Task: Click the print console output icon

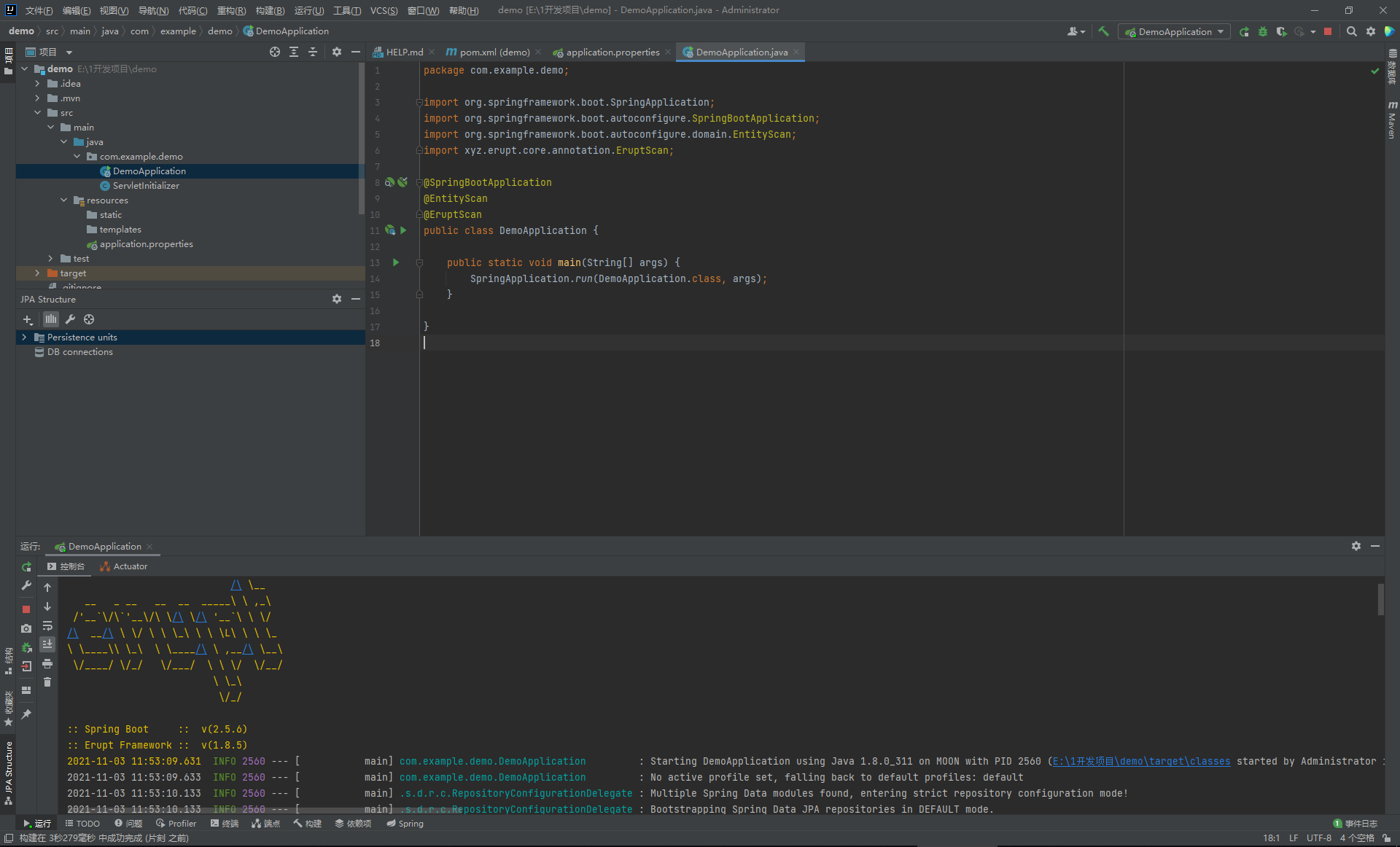Action: [47, 663]
